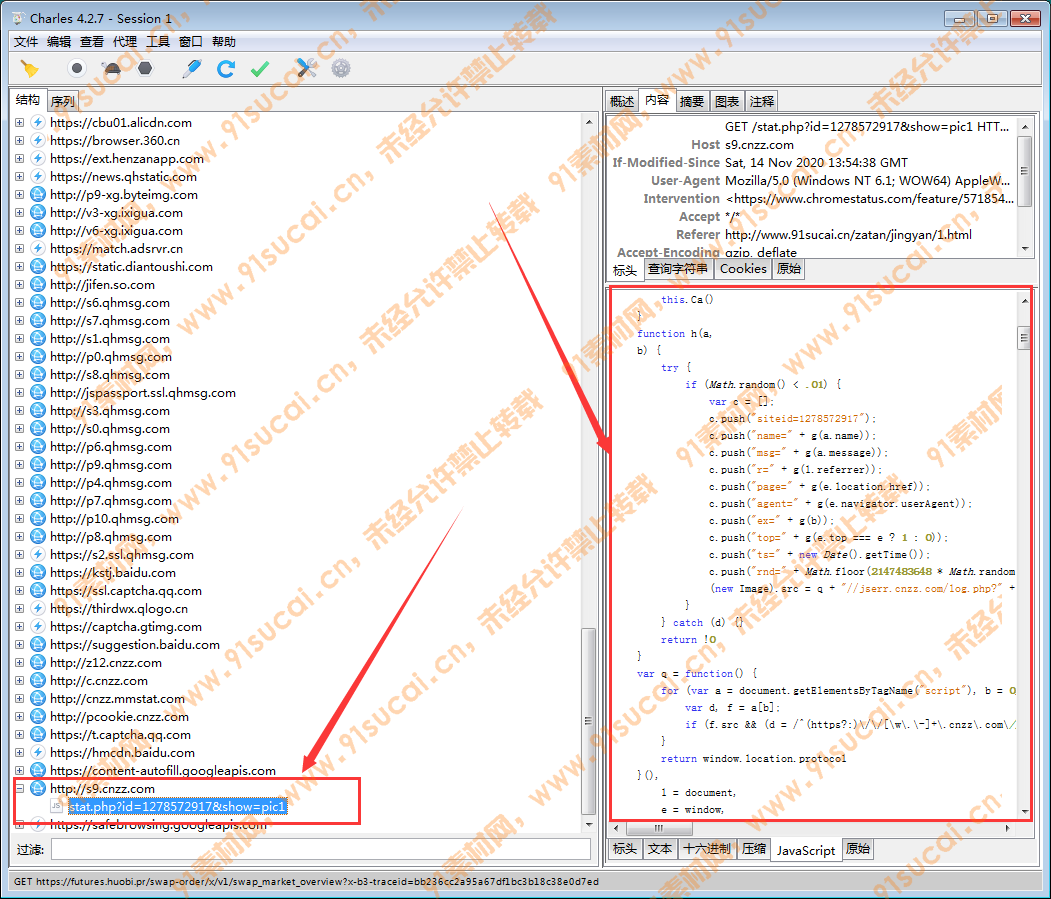Expand the http://v3-xg.ixigua.com node
This screenshot has width=1051, height=899.
coord(19,213)
